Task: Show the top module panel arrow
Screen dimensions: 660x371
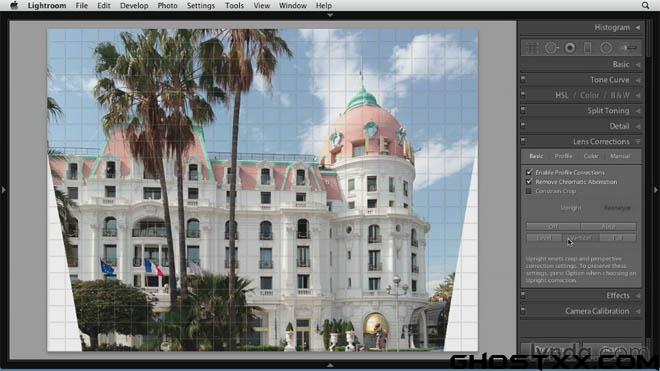Action: (x=330, y=15)
